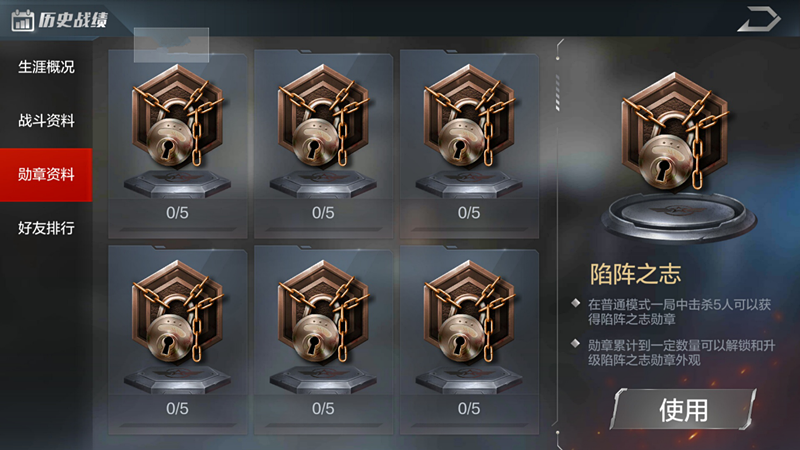This screenshot has width=800, height=450.
Task: Click the 0/5 progress under bottom right medal
Action: tap(469, 409)
